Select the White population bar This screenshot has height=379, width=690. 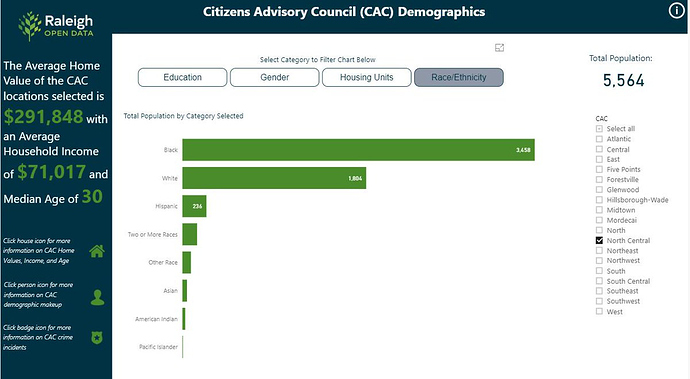(274, 178)
